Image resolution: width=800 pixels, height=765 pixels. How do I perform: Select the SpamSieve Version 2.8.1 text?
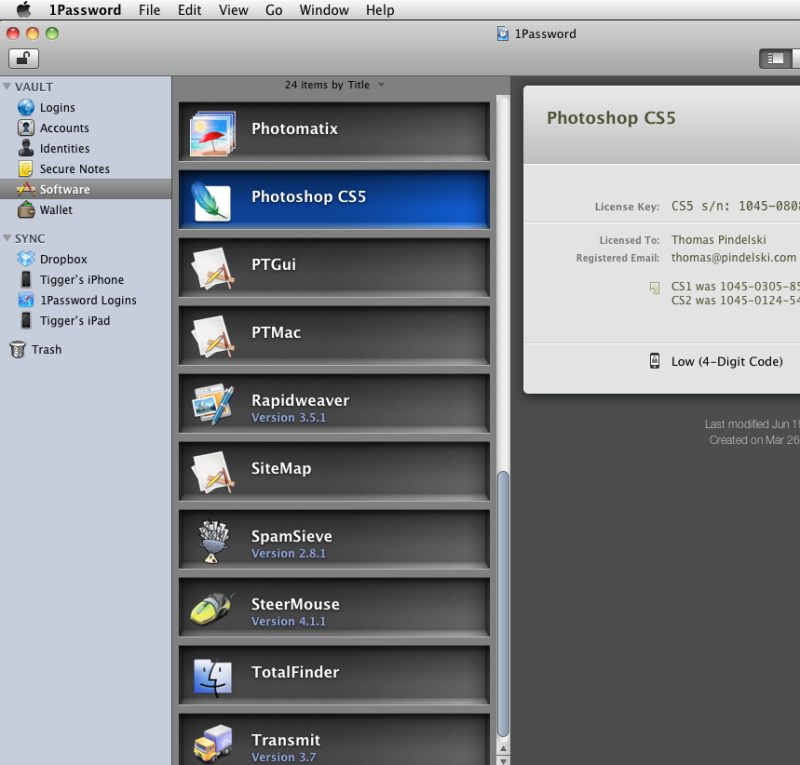coord(288,553)
